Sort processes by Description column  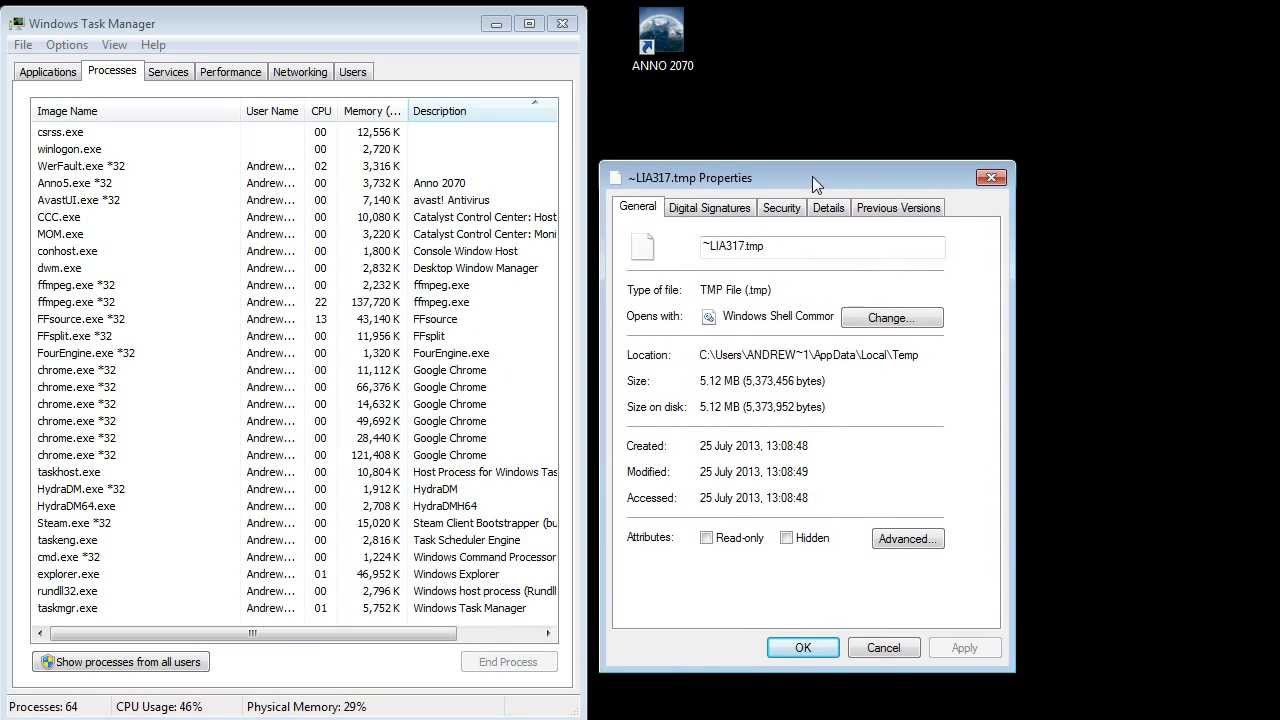482,111
